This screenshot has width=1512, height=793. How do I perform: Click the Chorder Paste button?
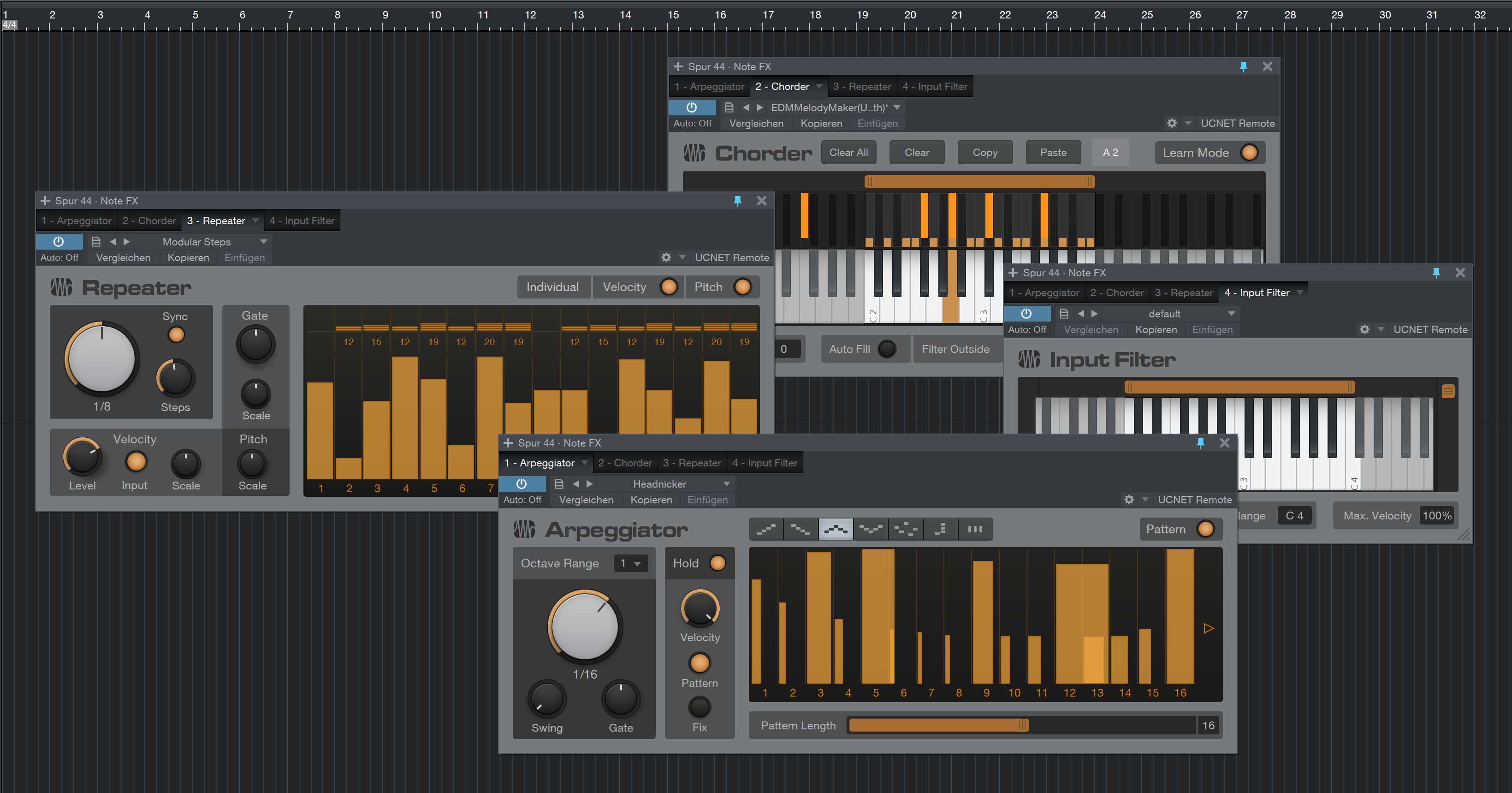point(1053,153)
